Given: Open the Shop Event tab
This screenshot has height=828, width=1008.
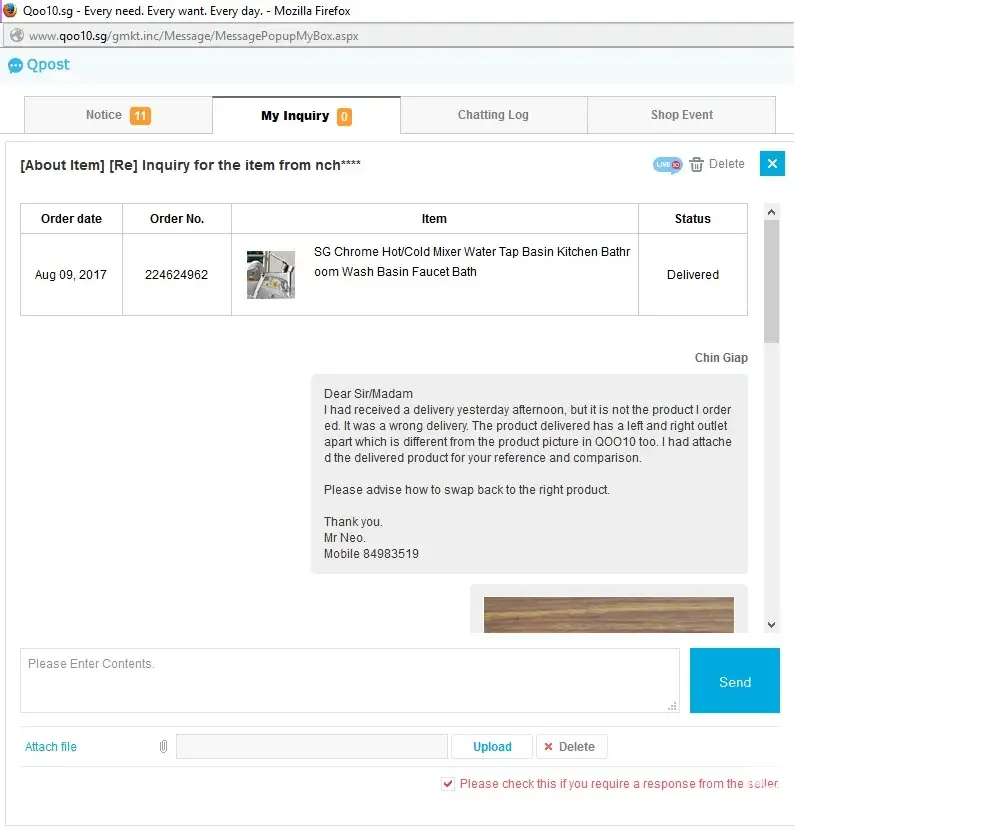Looking at the screenshot, I should [681, 115].
